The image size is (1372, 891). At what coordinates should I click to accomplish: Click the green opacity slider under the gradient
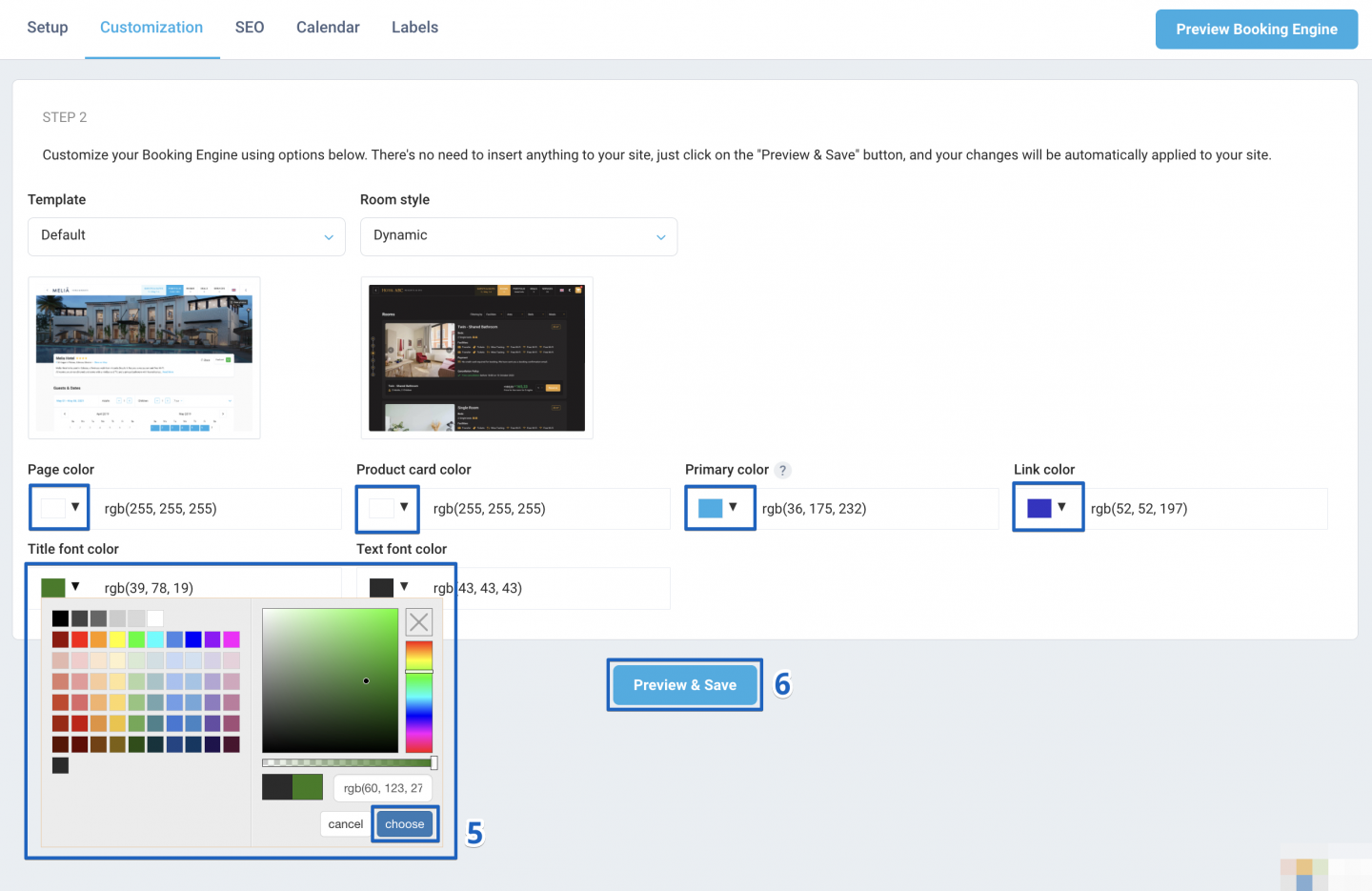click(349, 762)
